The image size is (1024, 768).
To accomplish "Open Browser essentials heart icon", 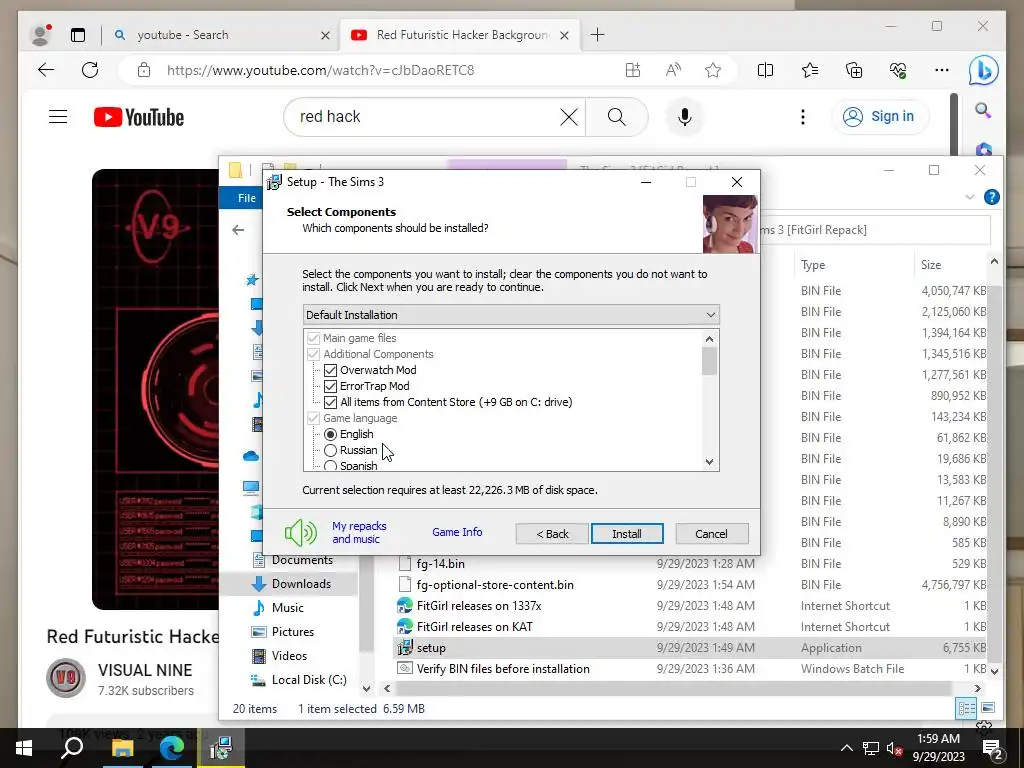I will tap(898, 70).
